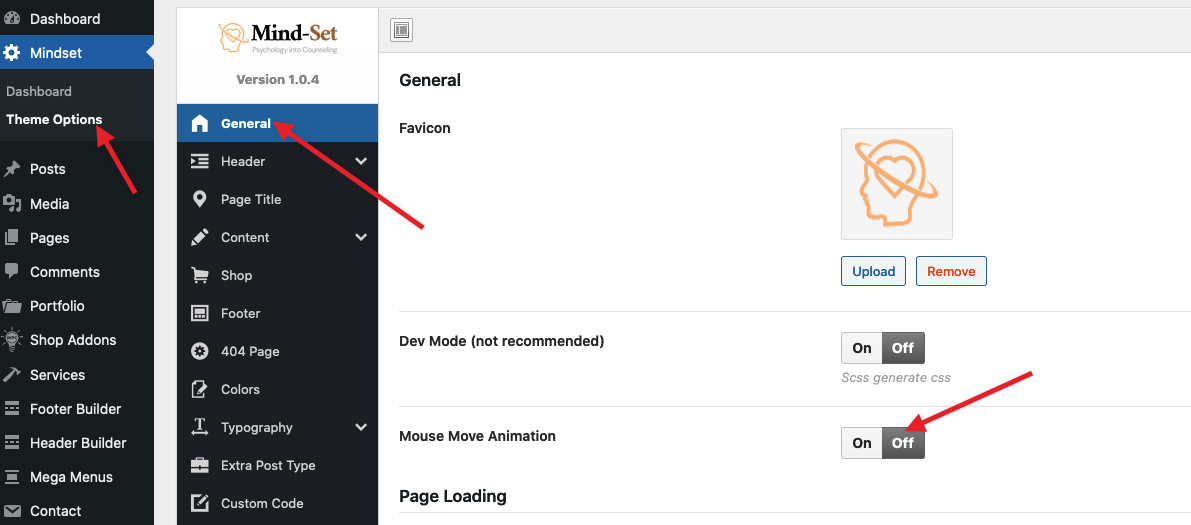
Task: Click the Portfolio folder icon in sidebar
Action: [x=12, y=306]
